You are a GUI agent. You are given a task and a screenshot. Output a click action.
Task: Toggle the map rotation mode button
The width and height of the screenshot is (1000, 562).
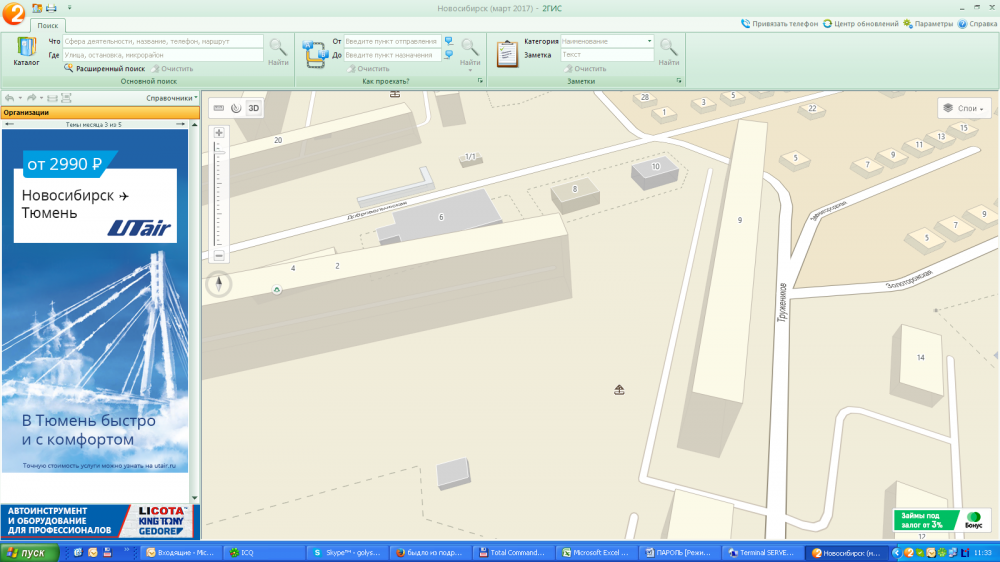pos(236,108)
